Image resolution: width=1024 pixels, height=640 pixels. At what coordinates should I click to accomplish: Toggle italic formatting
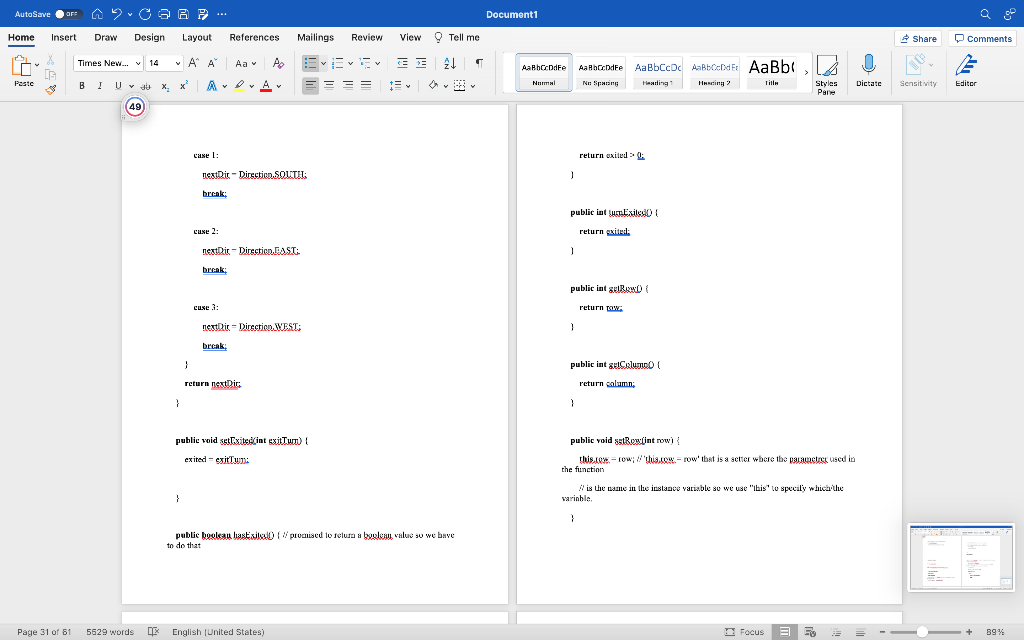[100, 86]
